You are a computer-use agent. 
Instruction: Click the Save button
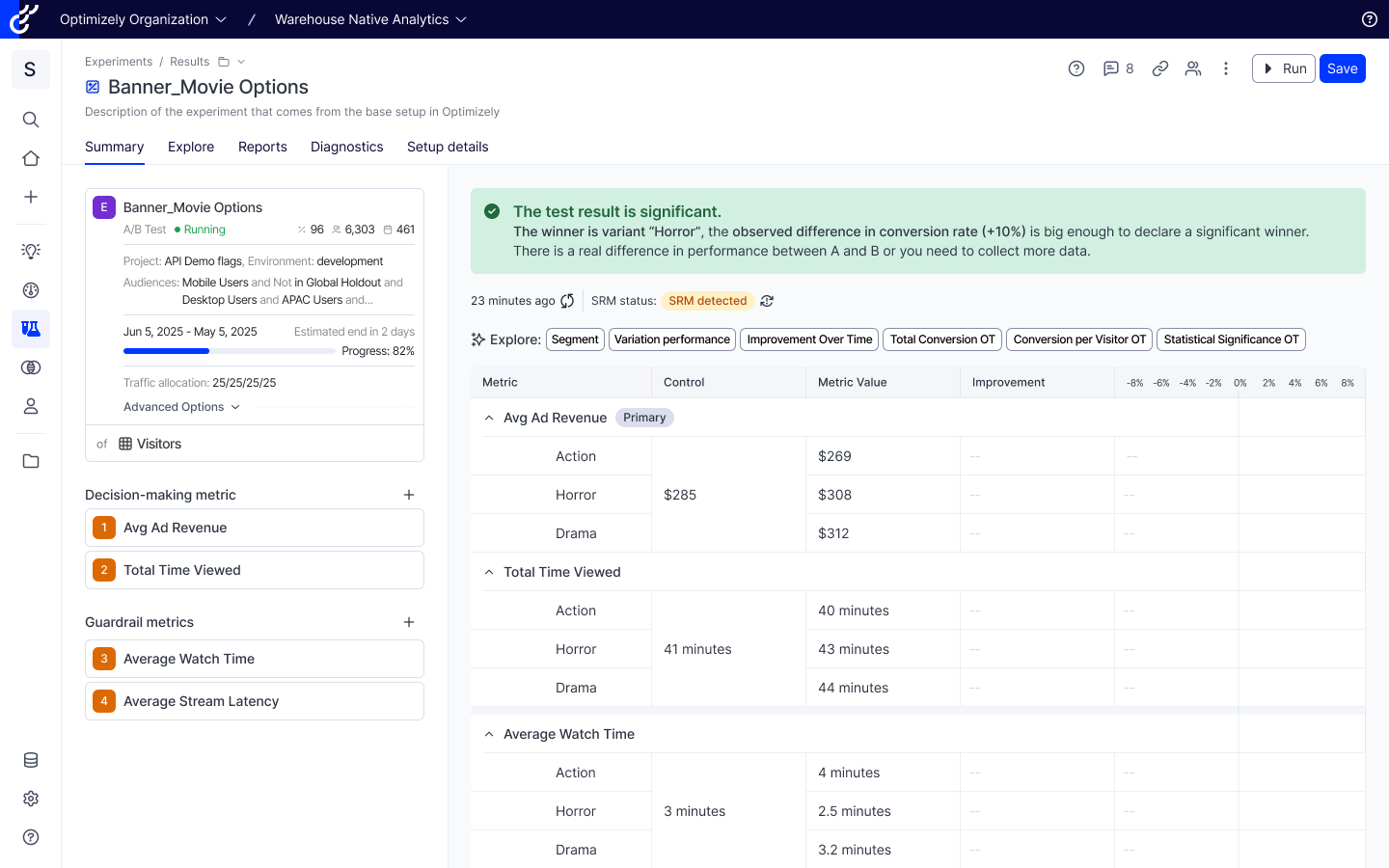(1342, 68)
